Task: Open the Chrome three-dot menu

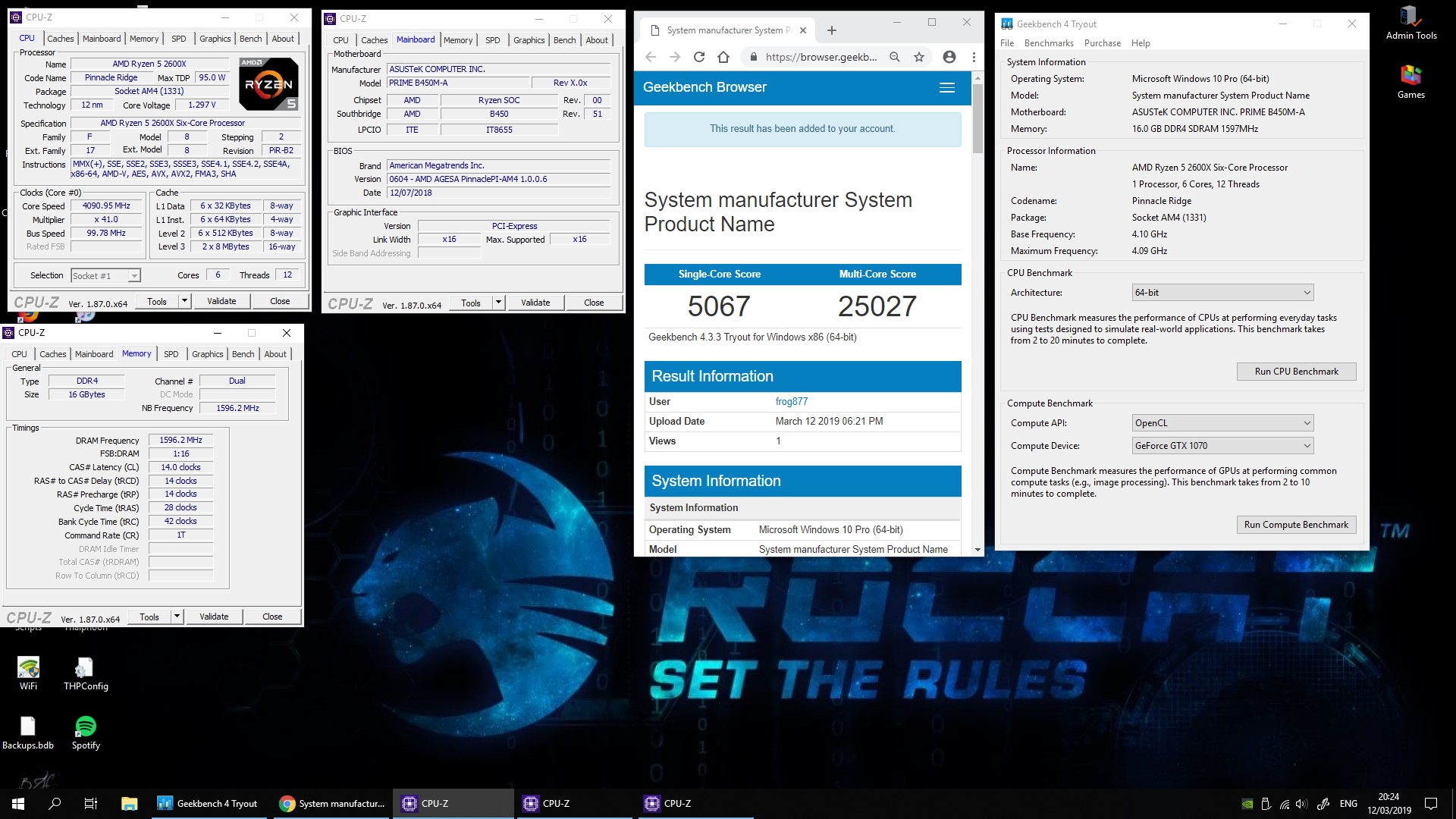Action: [974, 57]
